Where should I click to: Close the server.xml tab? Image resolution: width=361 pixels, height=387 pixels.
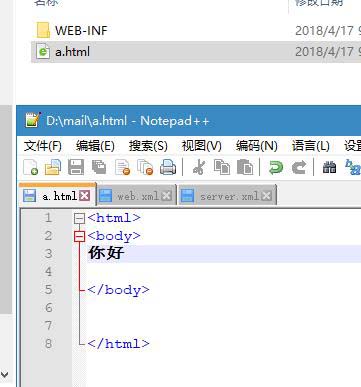266,196
